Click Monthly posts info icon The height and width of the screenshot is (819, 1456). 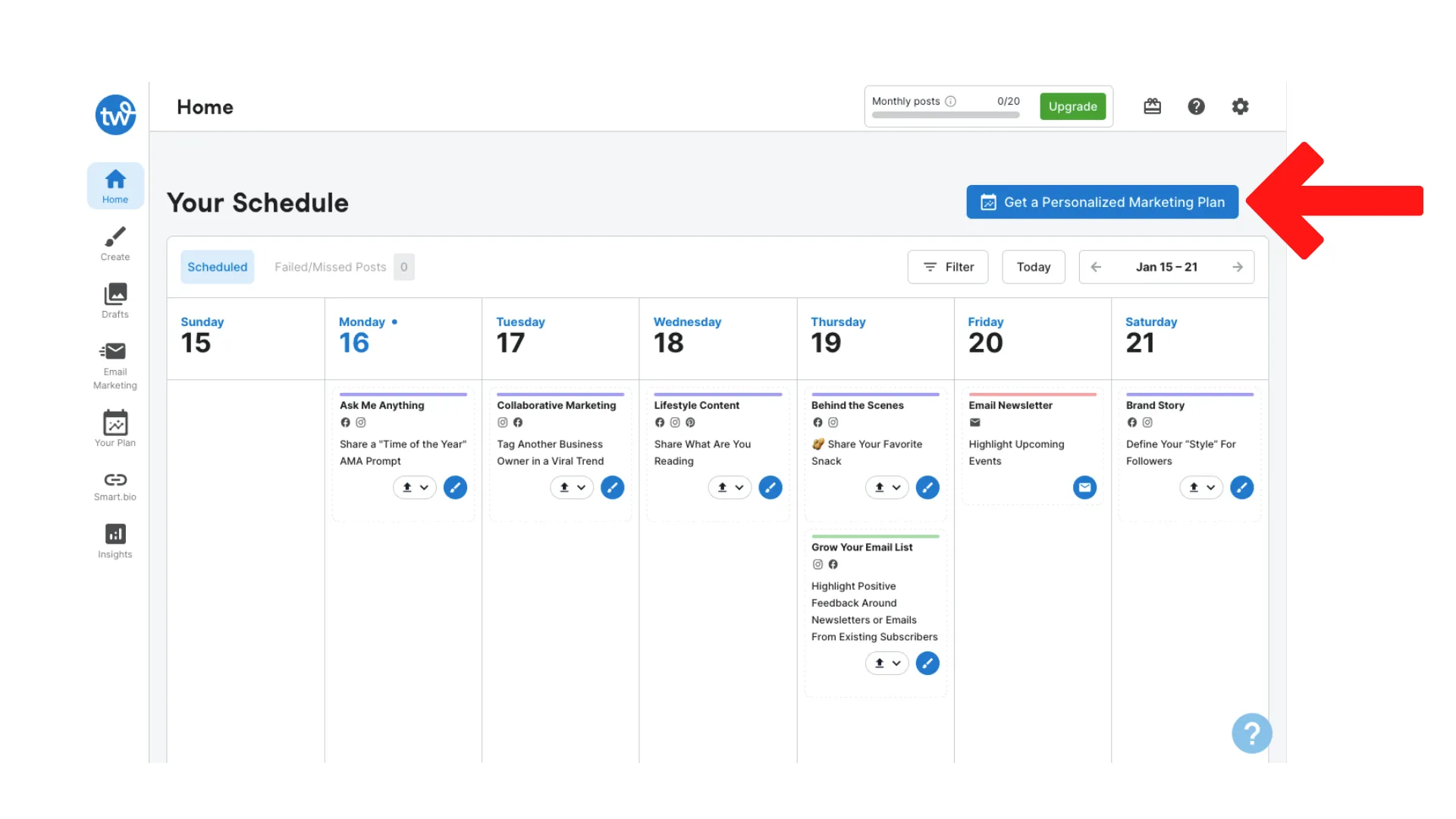point(950,101)
